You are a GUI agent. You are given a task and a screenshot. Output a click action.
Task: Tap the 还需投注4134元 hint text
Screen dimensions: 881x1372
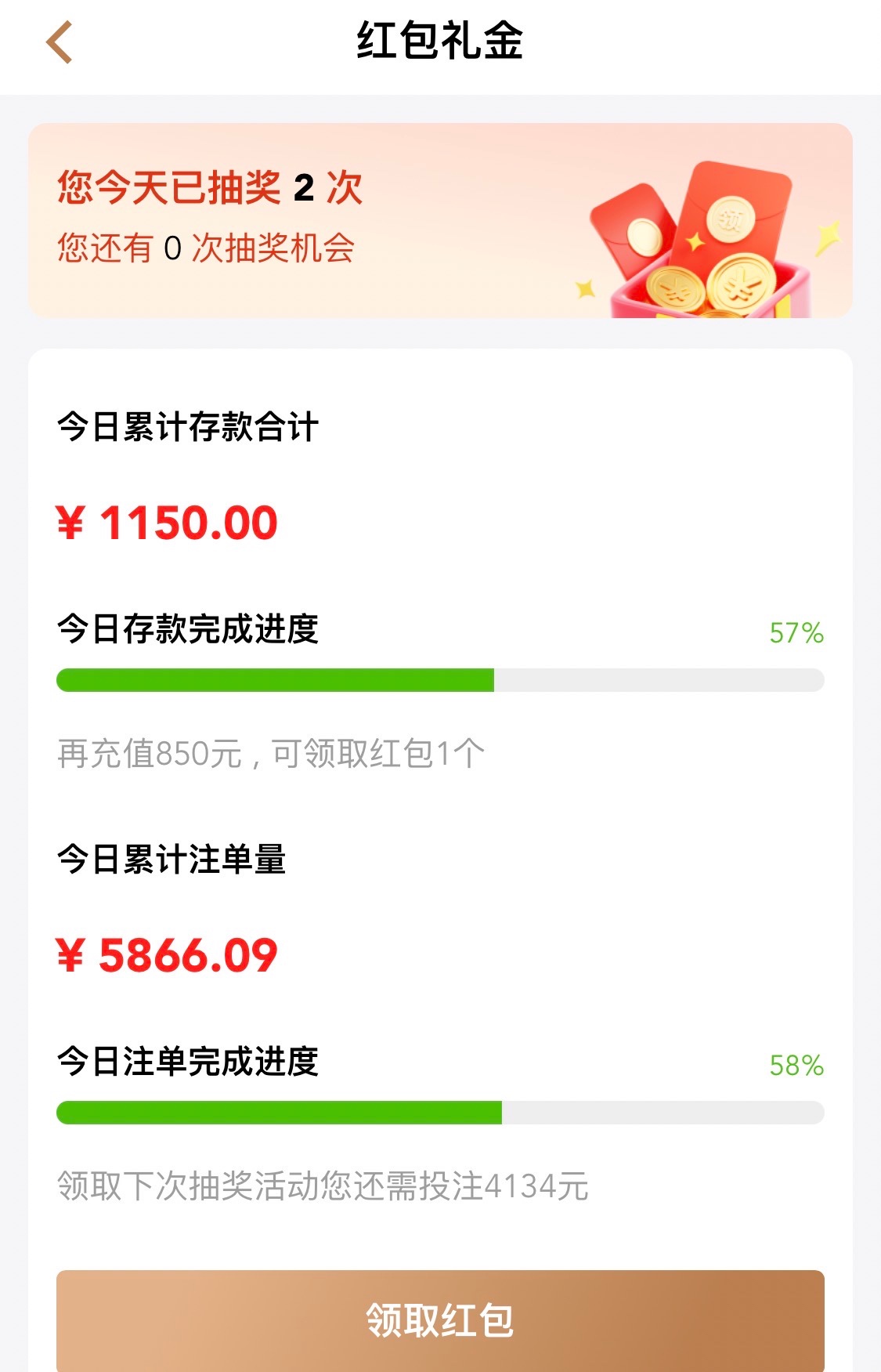coord(323,1186)
